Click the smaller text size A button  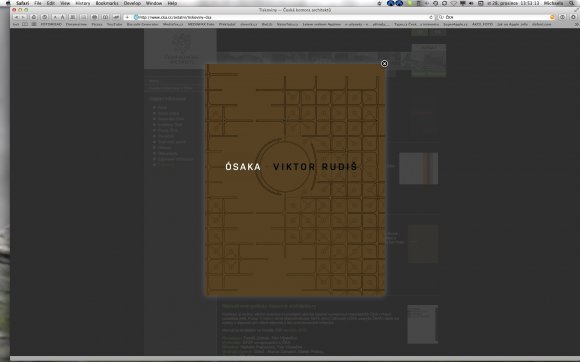click(55, 17)
